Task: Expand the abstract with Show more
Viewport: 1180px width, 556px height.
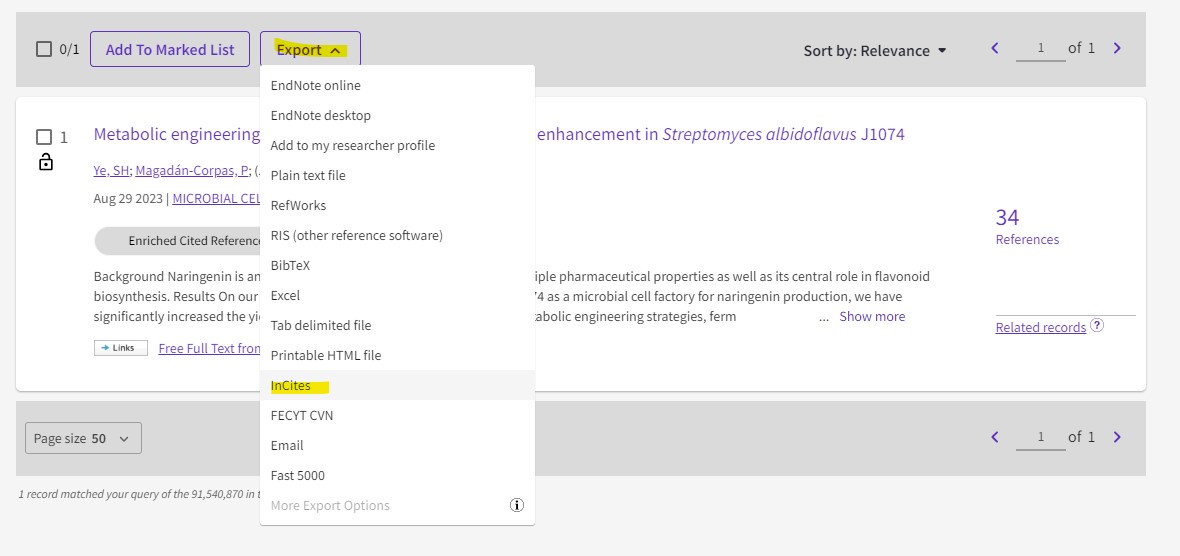Action: [x=871, y=316]
